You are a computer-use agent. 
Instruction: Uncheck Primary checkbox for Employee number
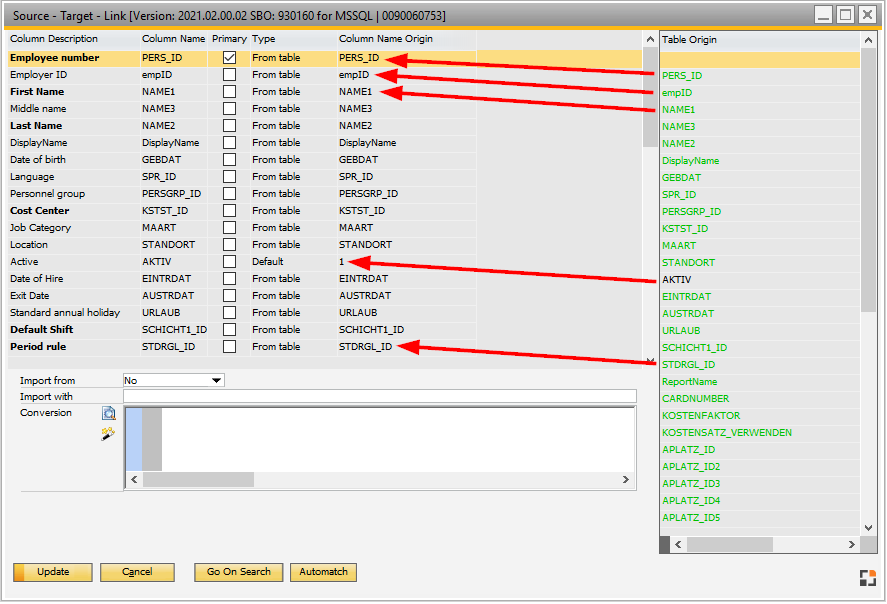point(230,58)
